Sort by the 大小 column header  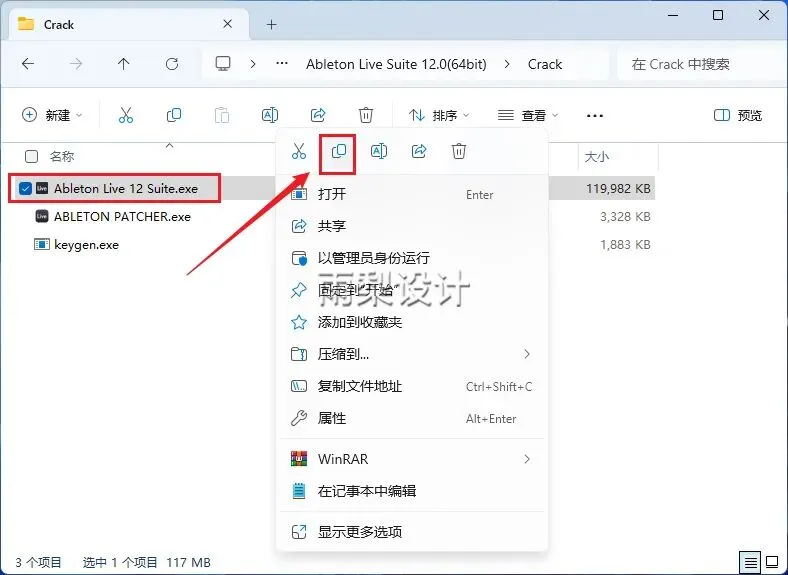tap(597, 157)
